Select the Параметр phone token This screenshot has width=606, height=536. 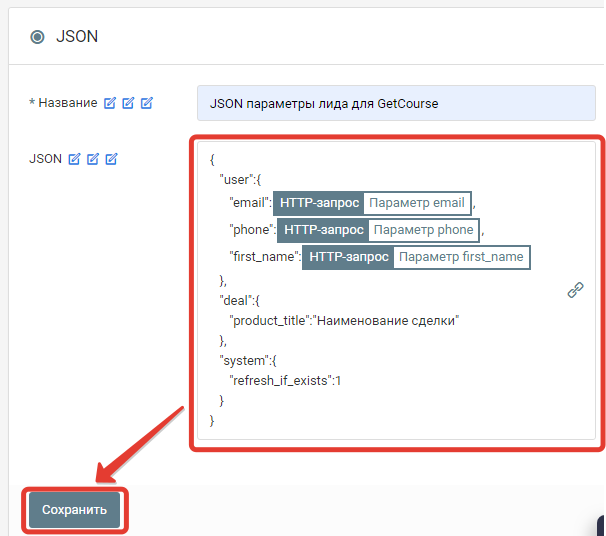pyautogui.click(x=423, y=230)
